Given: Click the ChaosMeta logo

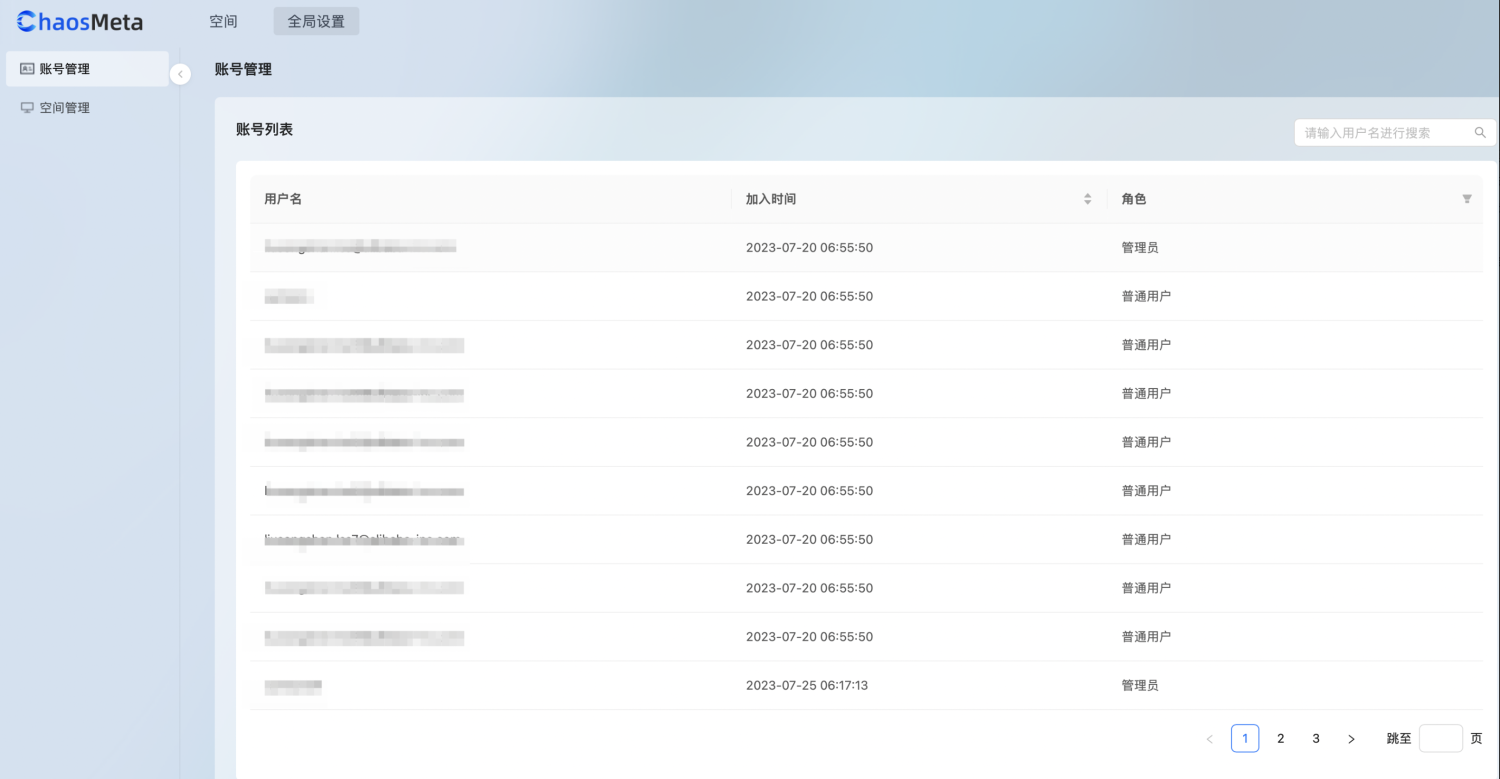Looking at the screenshot, I should click(80, 21).
